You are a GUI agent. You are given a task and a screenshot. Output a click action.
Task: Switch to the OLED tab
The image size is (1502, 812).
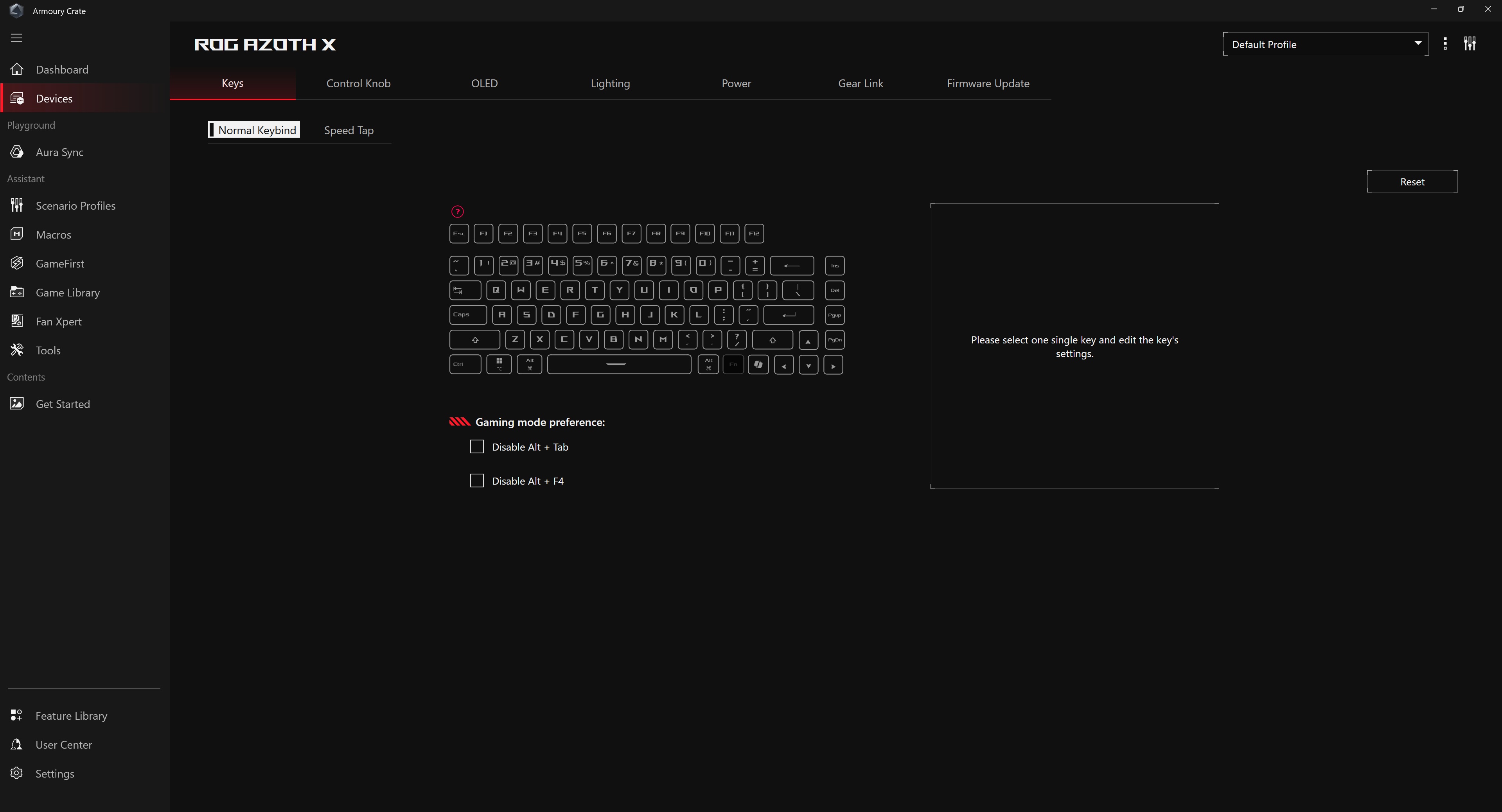[x=485, y=83]
